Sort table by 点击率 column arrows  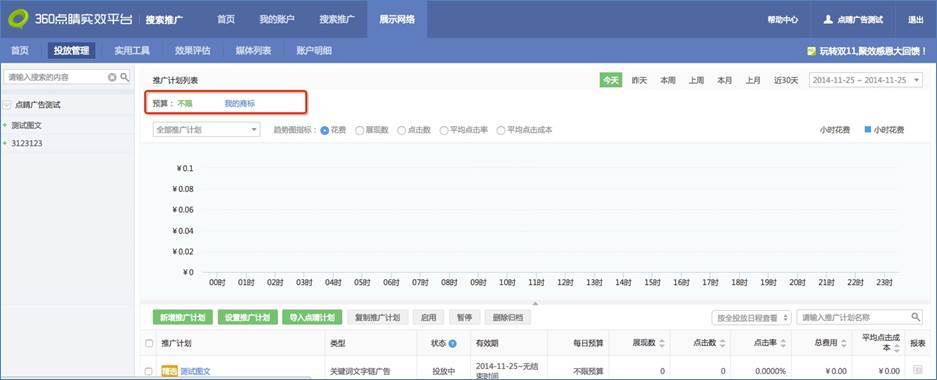point(783,344)
